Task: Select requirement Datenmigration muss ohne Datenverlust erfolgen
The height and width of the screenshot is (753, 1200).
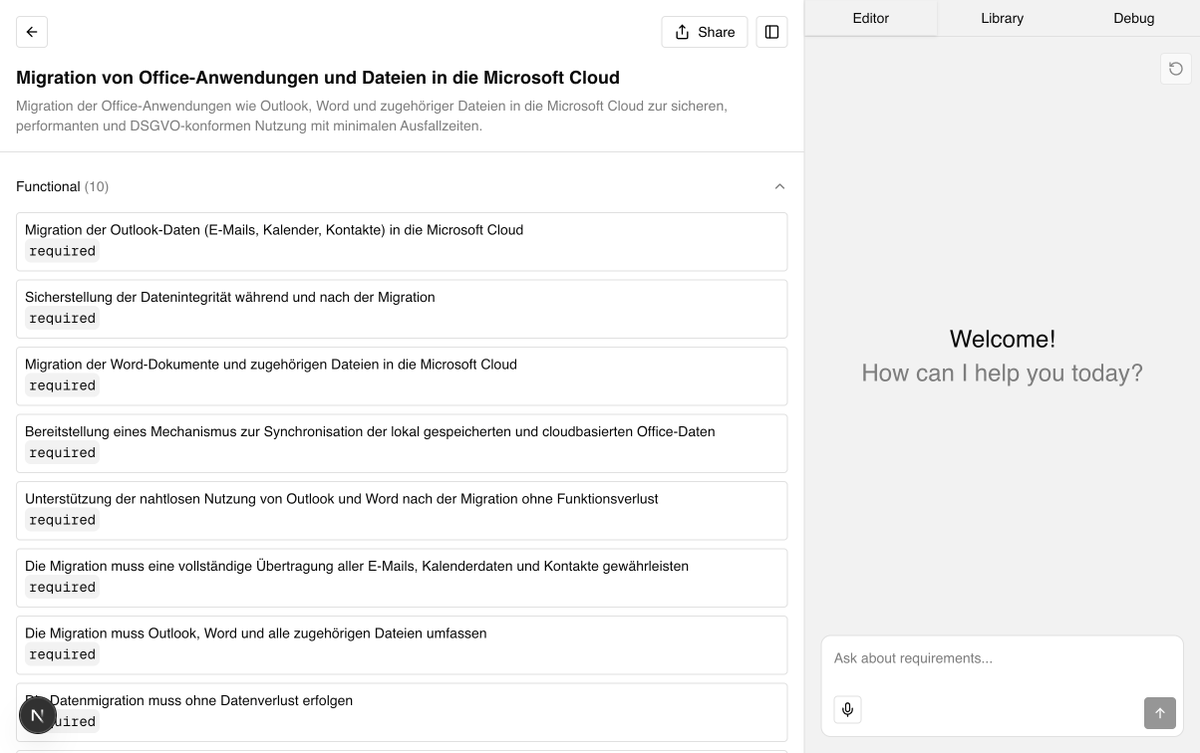Action: tap(402, 712)
